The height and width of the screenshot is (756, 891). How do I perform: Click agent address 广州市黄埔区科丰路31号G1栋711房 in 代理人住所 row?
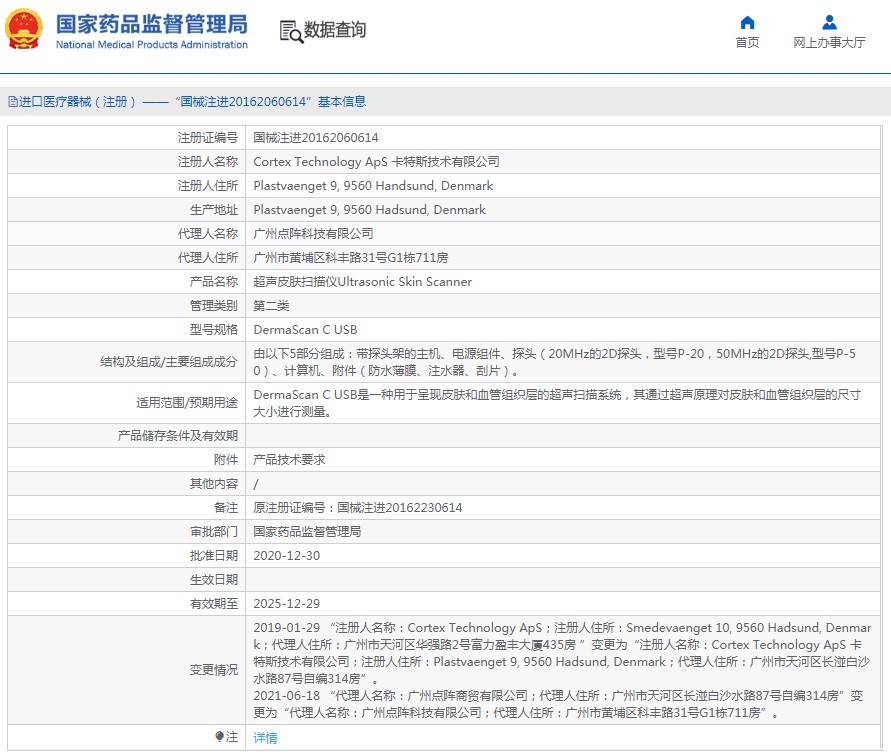pyautogui.click(x=351, y=258)
